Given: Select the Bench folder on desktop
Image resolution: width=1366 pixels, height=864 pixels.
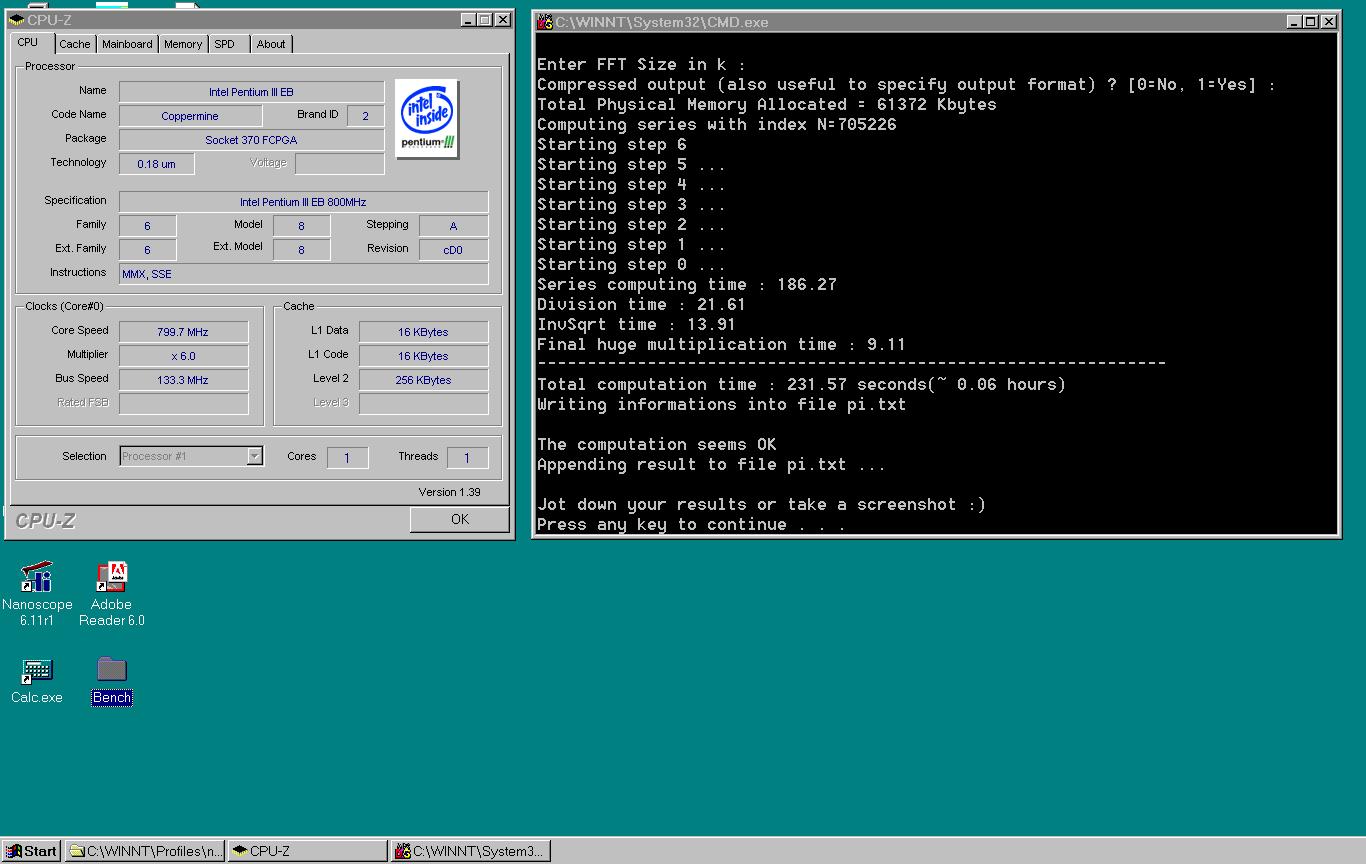Looking at the screenshot, I should click(x=112, y=680).
